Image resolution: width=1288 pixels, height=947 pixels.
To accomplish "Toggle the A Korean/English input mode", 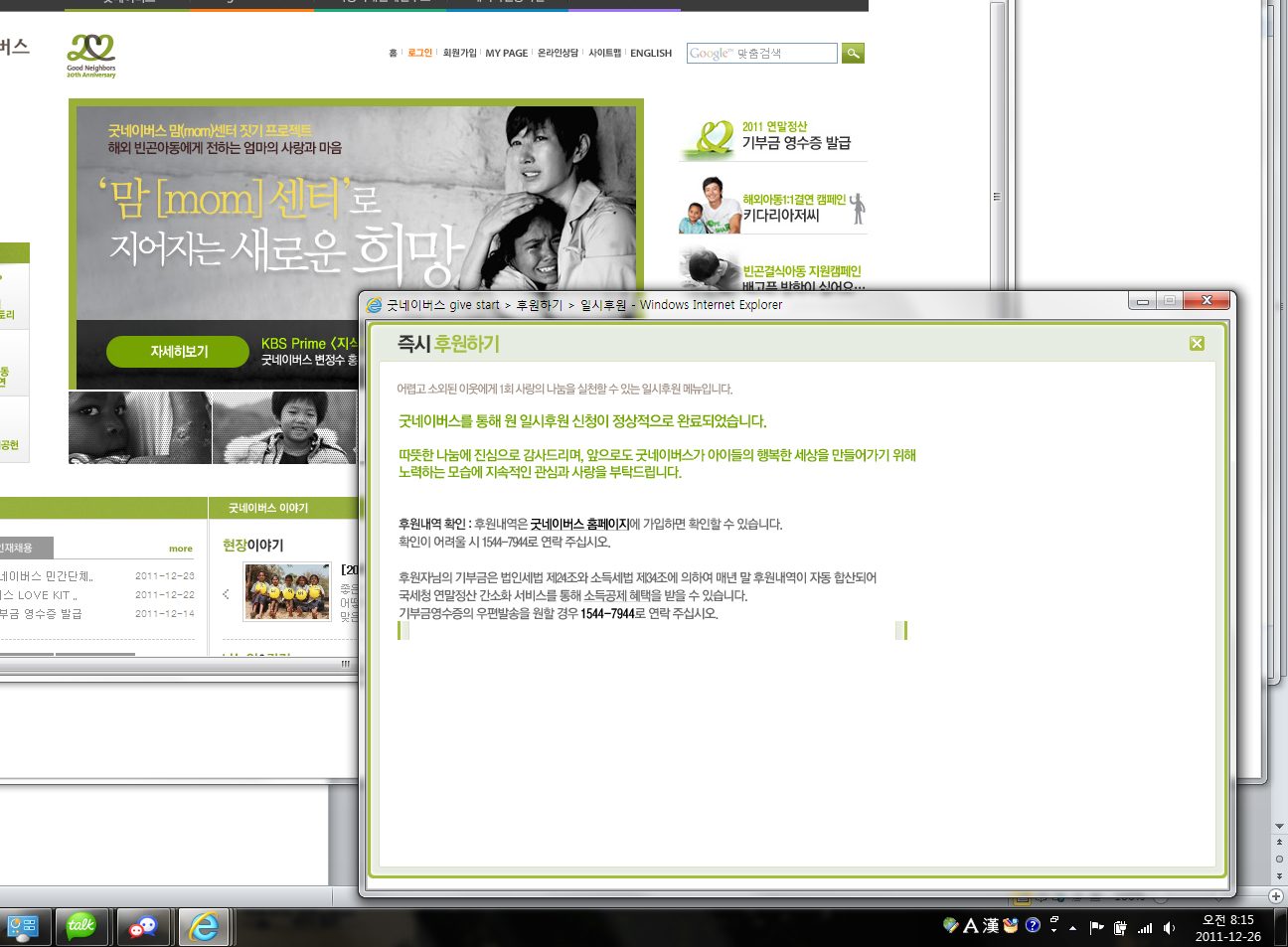I will [x=971, y=925].
